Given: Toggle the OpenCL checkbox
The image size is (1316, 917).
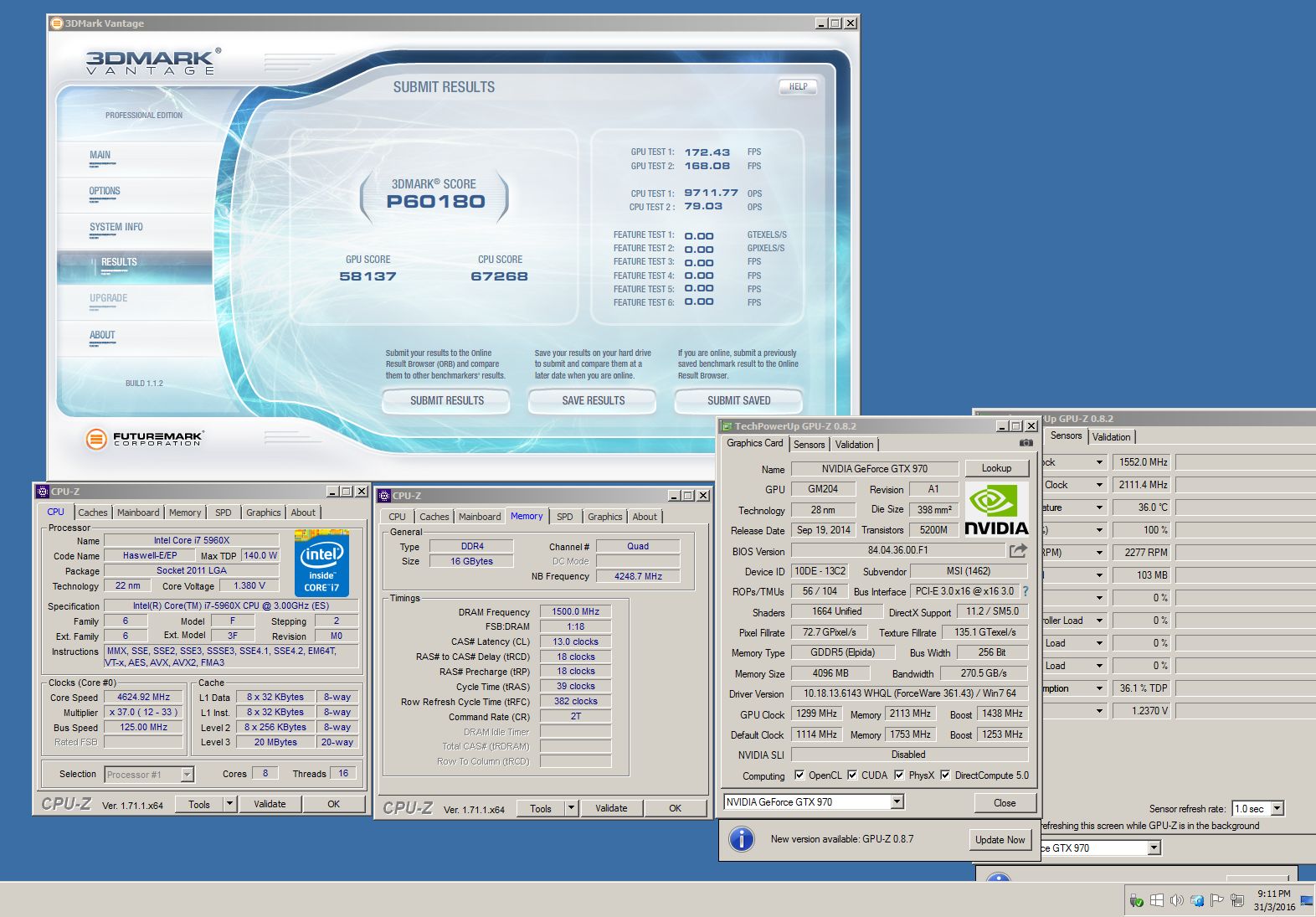Looking at the screenshot, I should coord(799,775).
